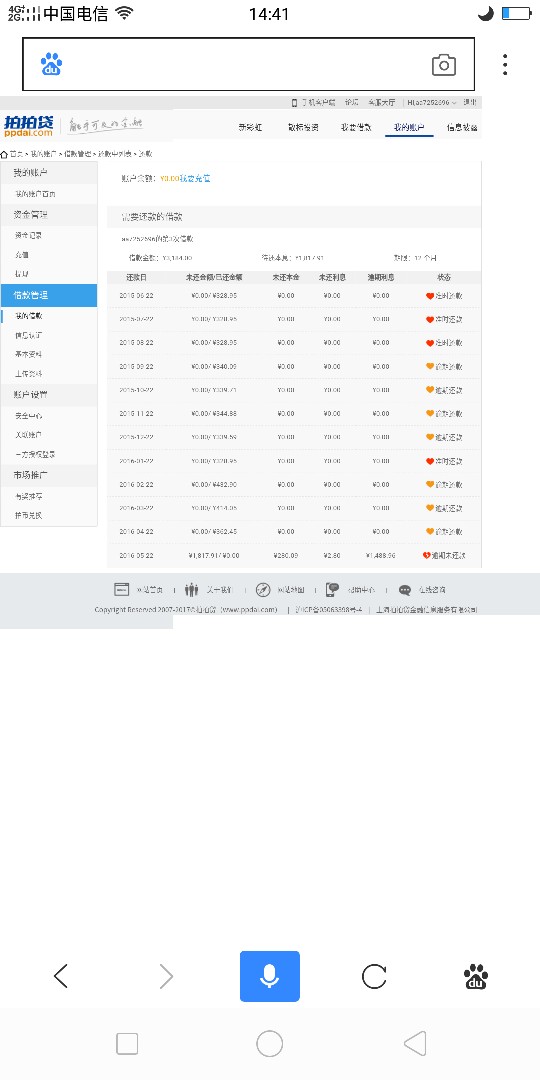Click the 市场推广 sidebar section header
The height and width of the screenshot is (1080, 540).
[x=49, y=475]
